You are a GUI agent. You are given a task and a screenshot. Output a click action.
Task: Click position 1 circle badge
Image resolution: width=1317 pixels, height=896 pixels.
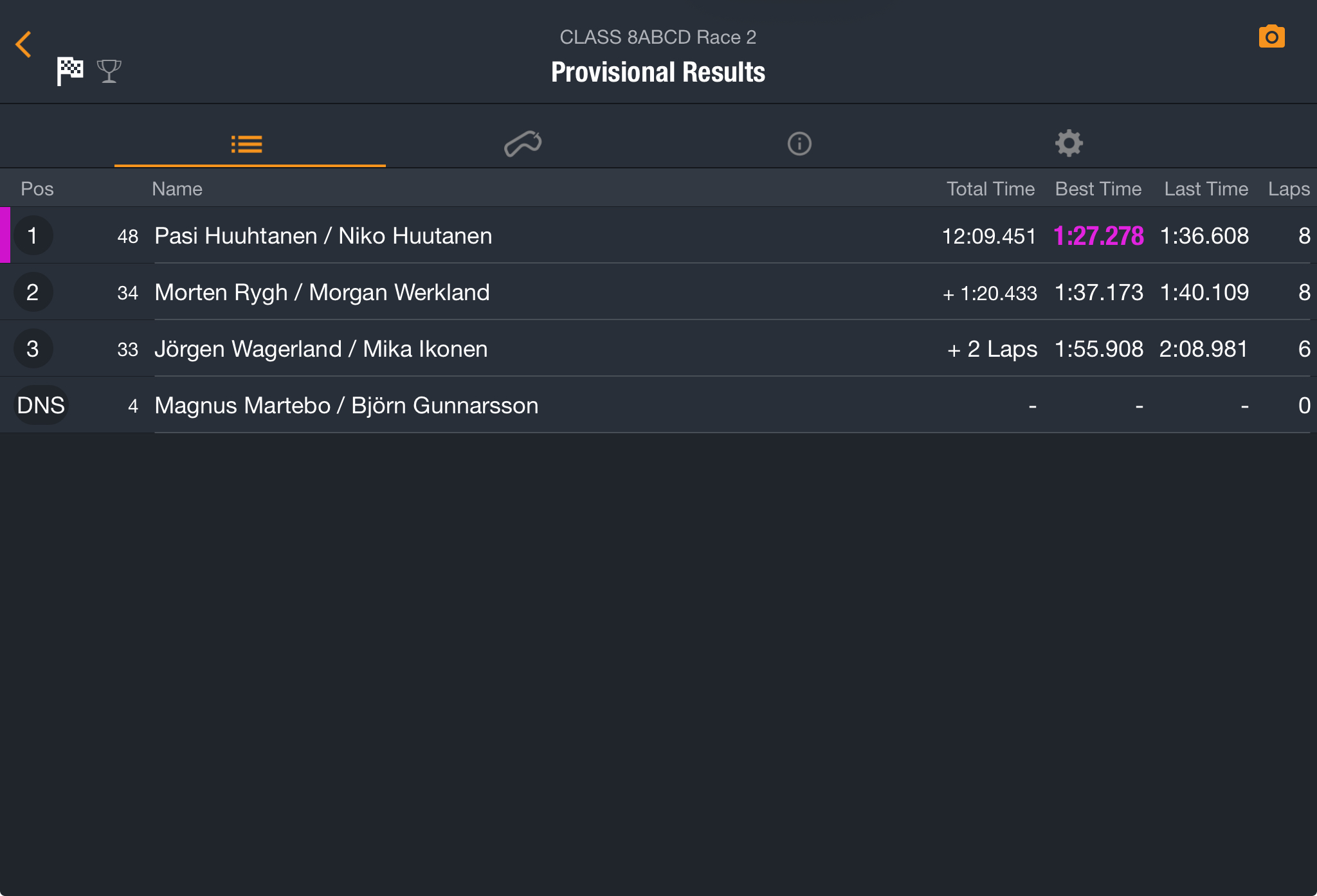pyautogui.click(x=33, y=236)
